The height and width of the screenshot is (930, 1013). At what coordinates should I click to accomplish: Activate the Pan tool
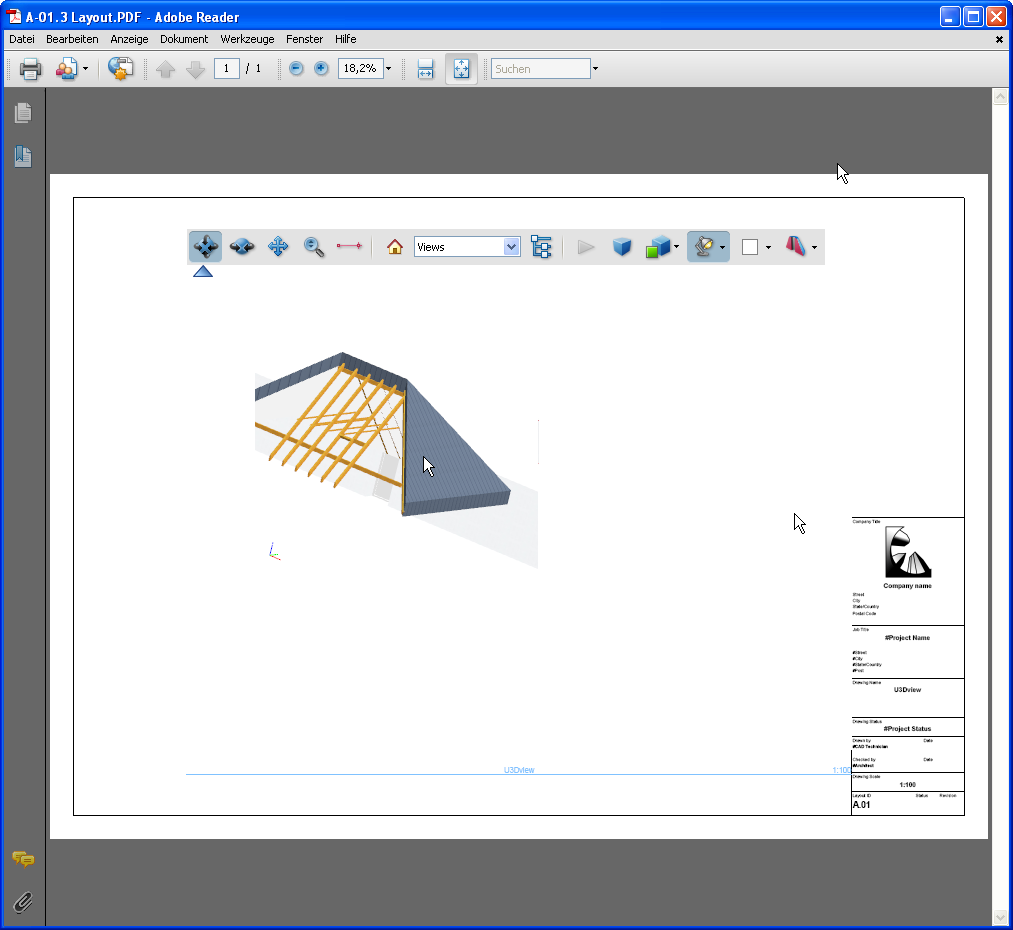[277, 246]
